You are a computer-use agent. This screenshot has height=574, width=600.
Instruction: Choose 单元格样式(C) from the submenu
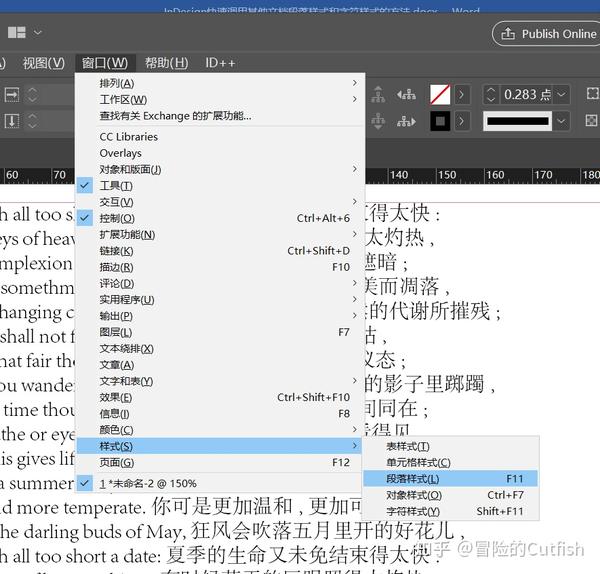click(x=451, y=462)
